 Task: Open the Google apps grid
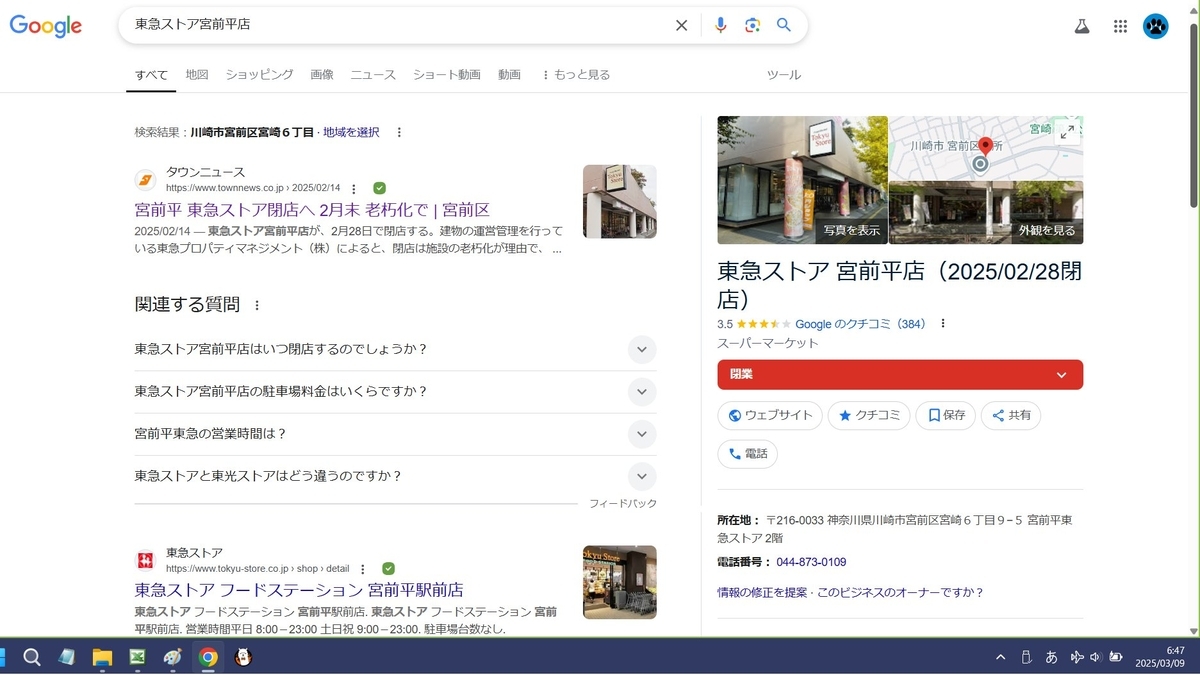(1120, 26)
